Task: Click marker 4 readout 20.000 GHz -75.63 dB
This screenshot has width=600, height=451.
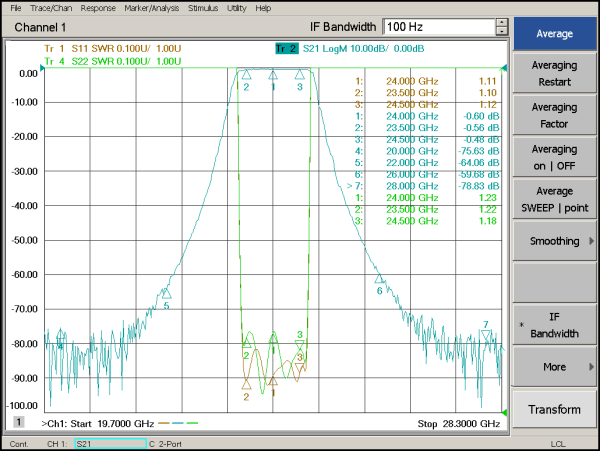Action: (427, 151)
